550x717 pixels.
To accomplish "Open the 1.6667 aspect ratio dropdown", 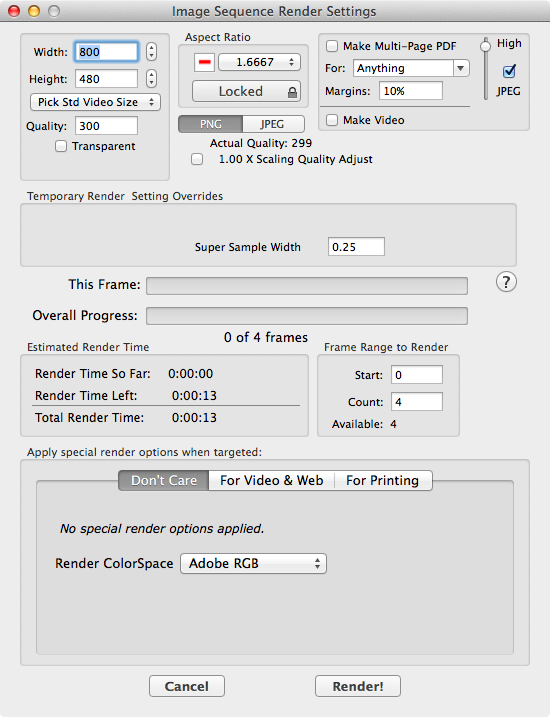I will [x=259, y=62].
